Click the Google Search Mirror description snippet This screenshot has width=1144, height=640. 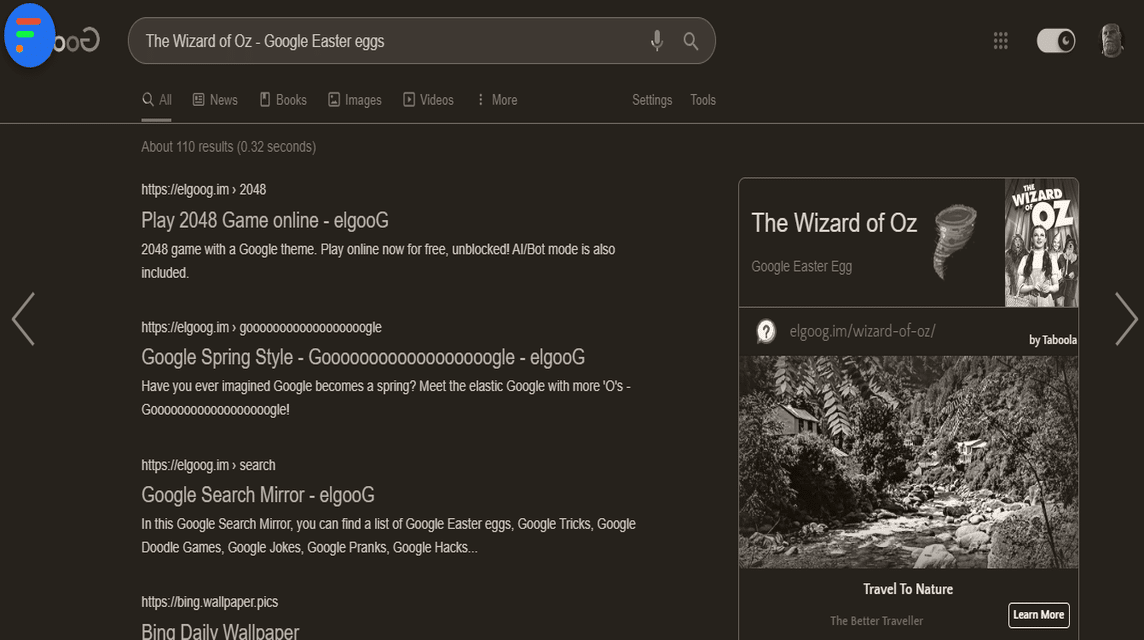click(388, 536)
